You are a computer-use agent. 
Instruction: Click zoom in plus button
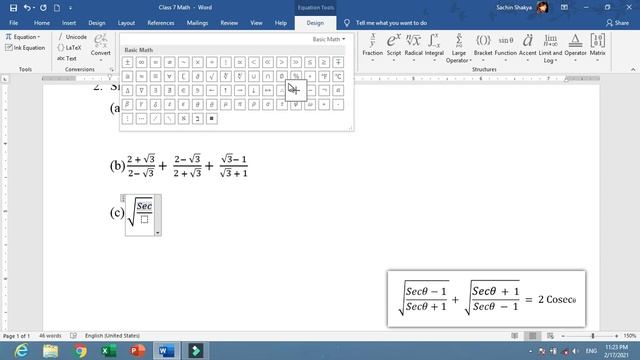click(616, 336)
